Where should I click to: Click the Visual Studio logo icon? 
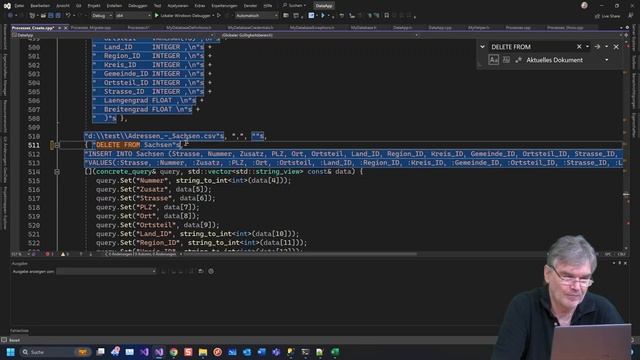click(7, 6)
